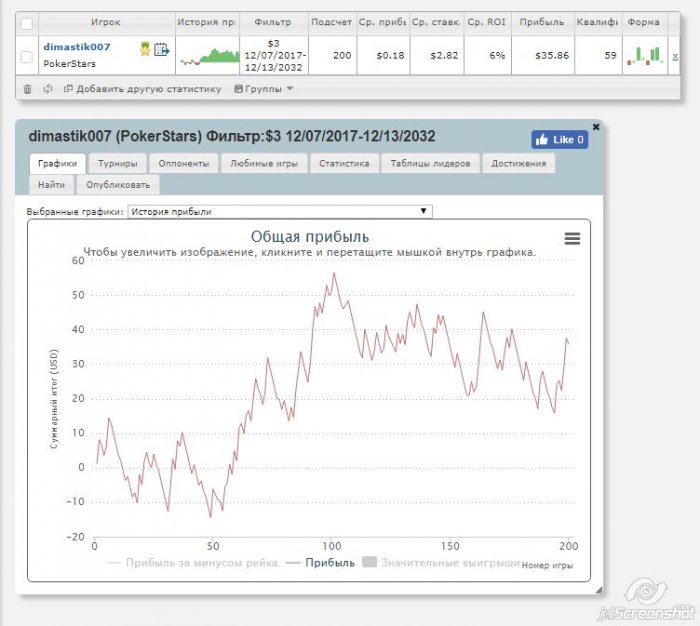This screenshot has height=626, width=700.
Task: Click the trash delete icon below the table
Action: [27, 89]
